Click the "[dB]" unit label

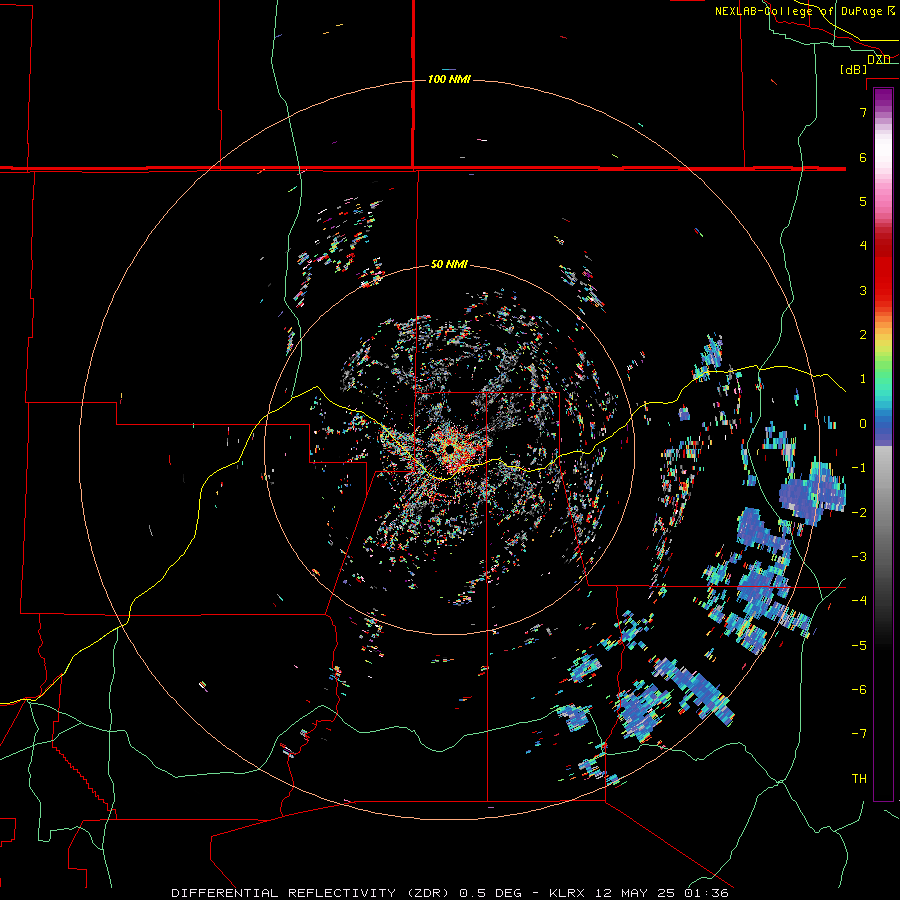pyautogui.click(x=853, y=70)
